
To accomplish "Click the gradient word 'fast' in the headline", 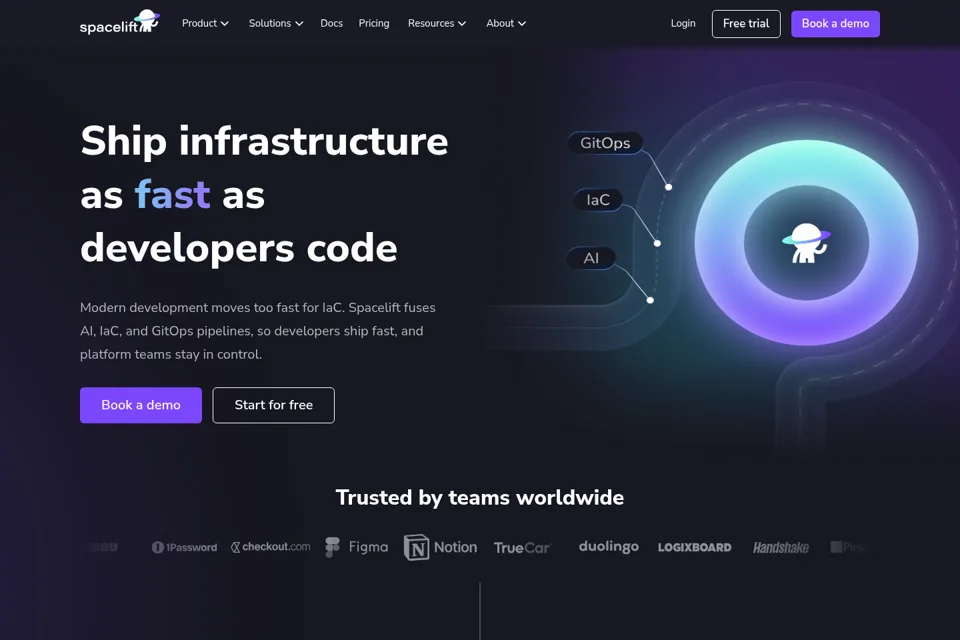I will (173, 195).
